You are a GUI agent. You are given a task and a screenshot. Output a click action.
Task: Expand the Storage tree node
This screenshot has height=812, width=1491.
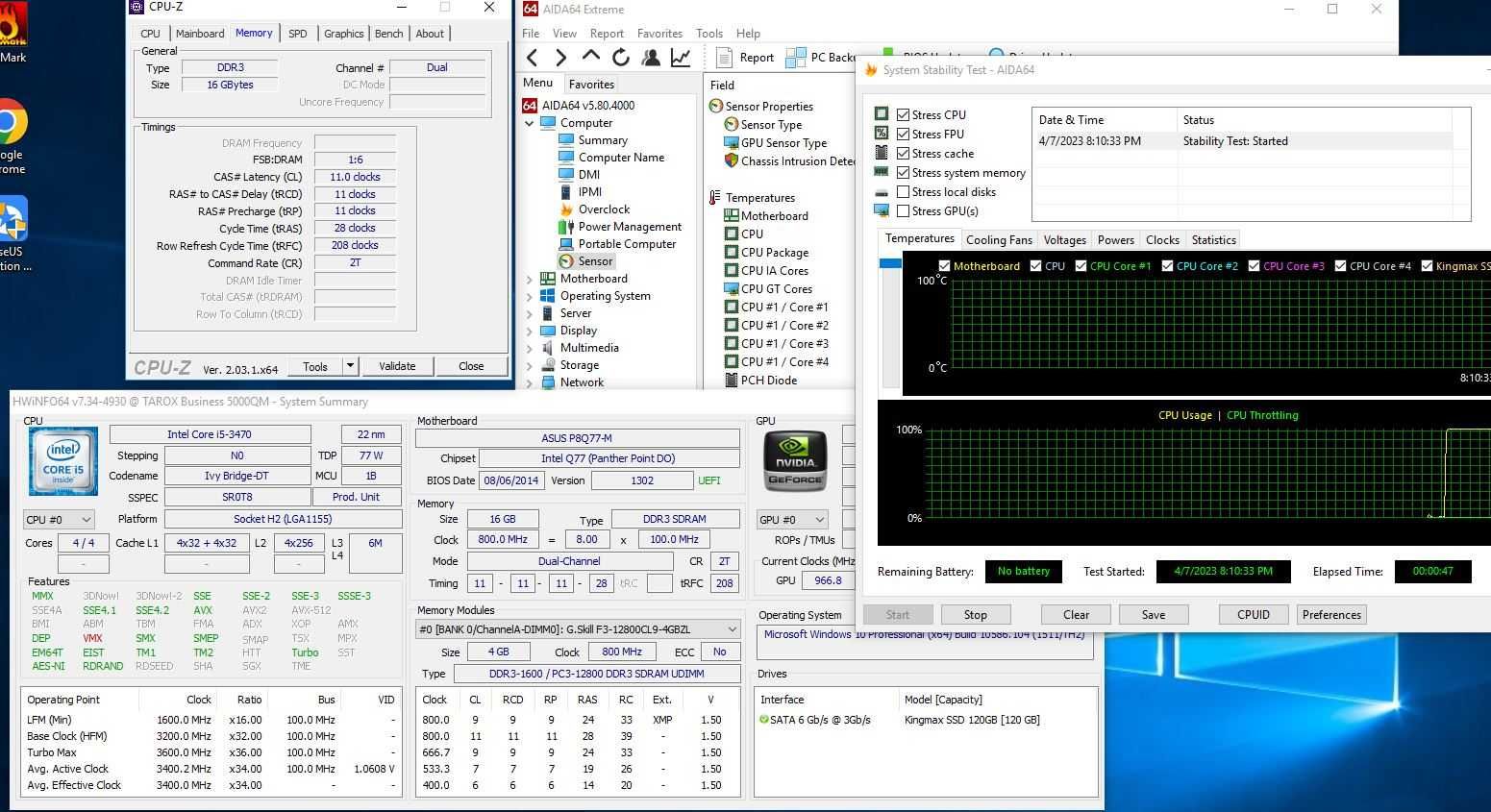point(529,365)
